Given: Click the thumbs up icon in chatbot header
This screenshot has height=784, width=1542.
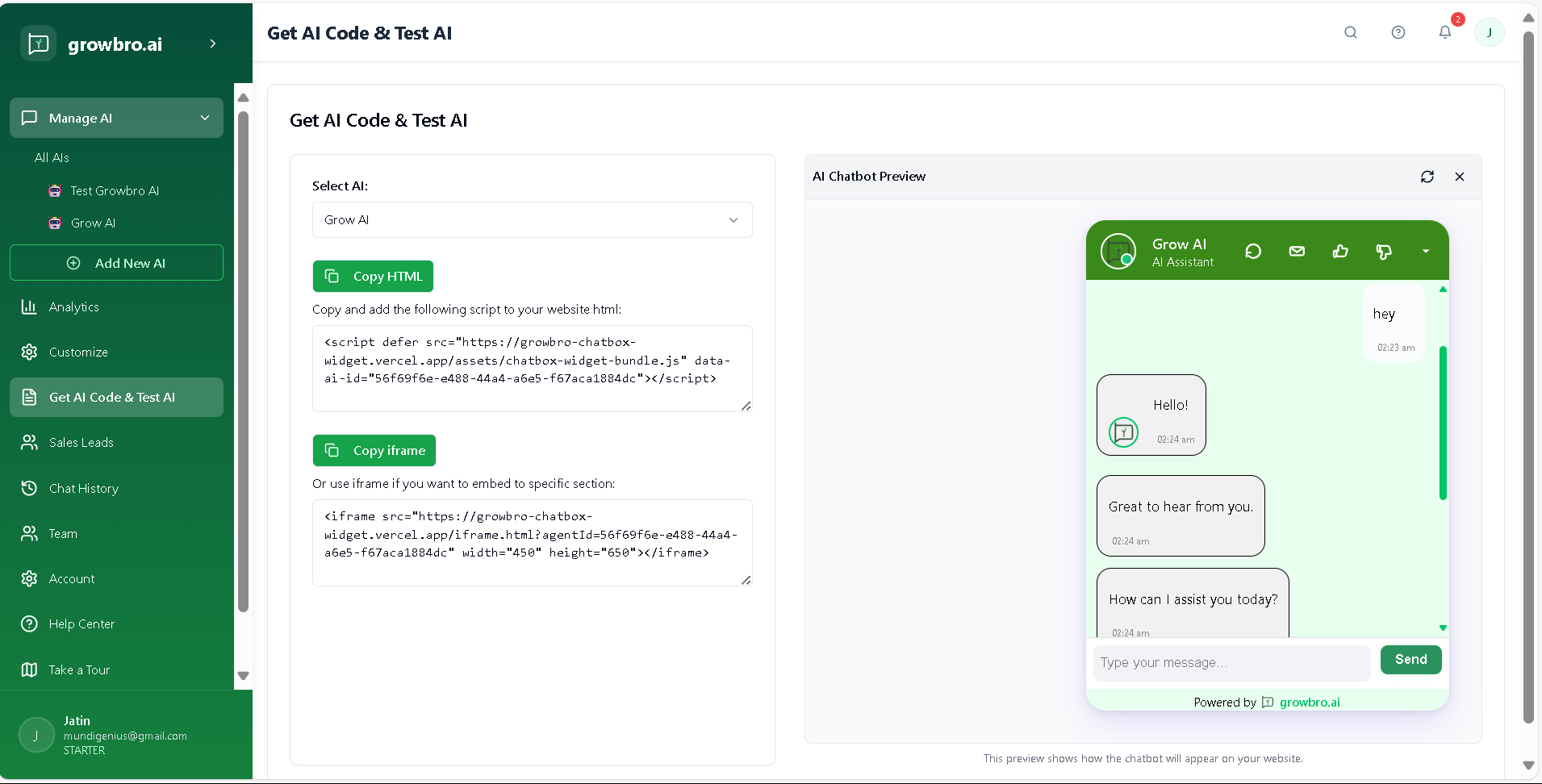Looking at the screenshot, I should point(1340,251).
